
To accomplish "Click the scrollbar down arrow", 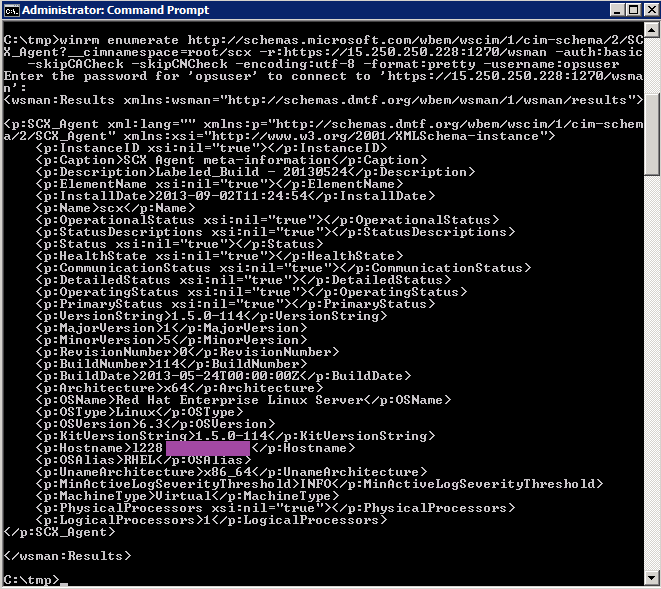I will (651, 578).
